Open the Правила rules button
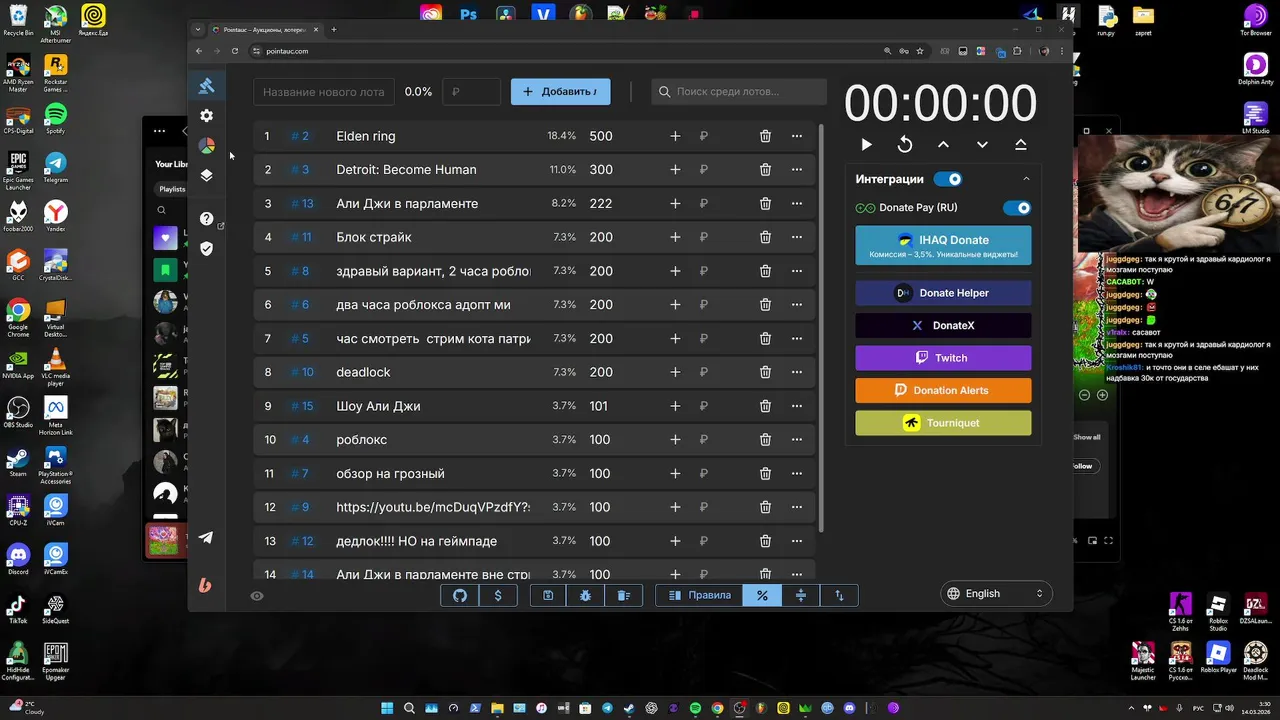 pyautogui.click(x=699, y=595)
